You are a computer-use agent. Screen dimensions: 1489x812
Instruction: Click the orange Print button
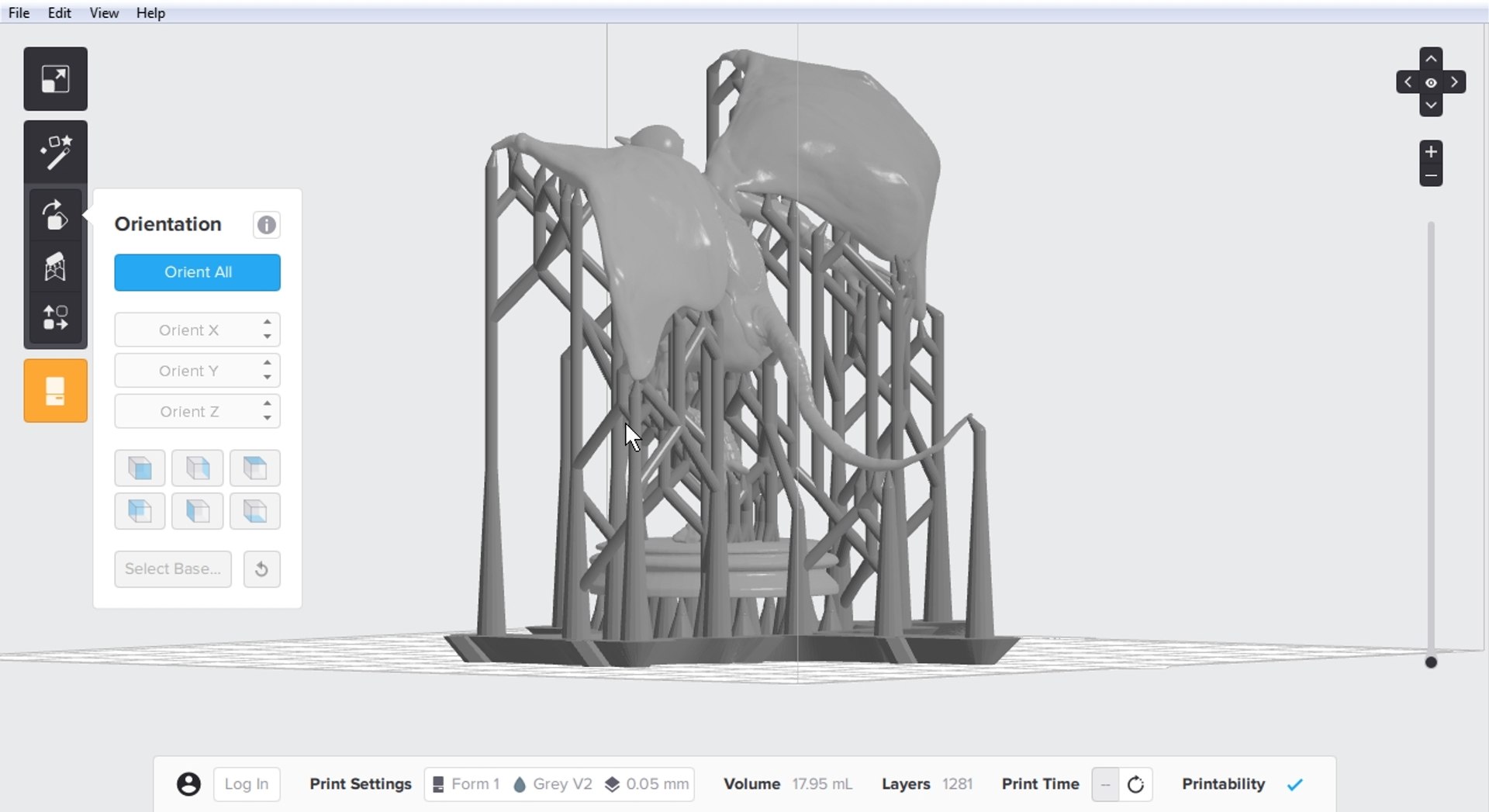55,391
